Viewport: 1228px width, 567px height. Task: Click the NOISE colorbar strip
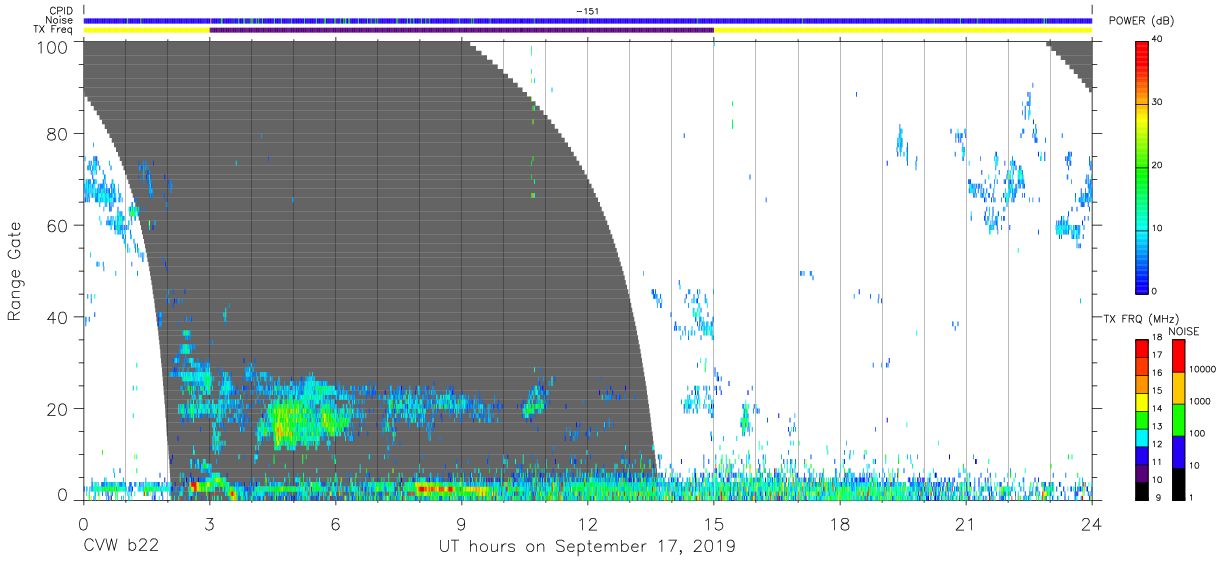pos(1178,419)
